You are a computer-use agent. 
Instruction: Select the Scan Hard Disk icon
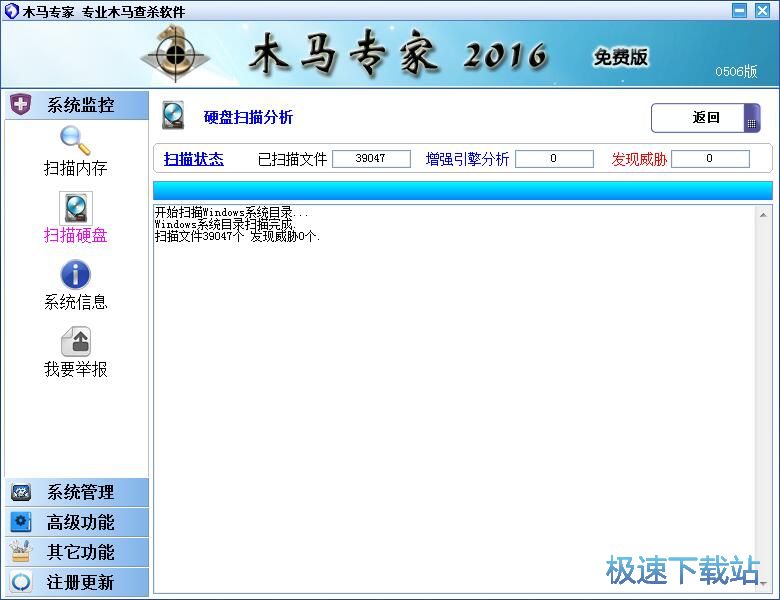pos(75,207)
